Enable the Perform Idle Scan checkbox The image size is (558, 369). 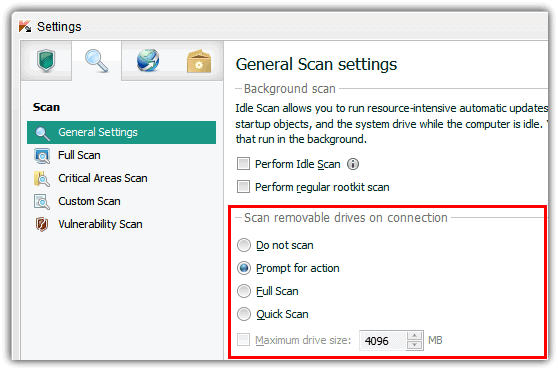[x=243, y=164]
